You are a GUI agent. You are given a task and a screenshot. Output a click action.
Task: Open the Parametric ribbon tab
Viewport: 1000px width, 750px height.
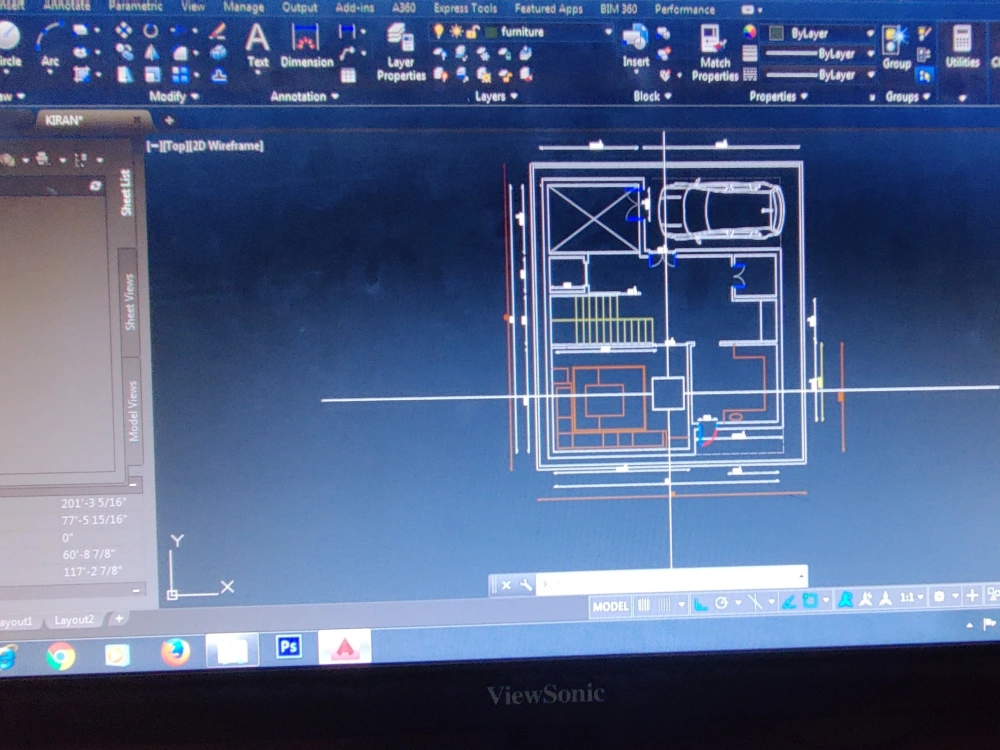(135, 6)
